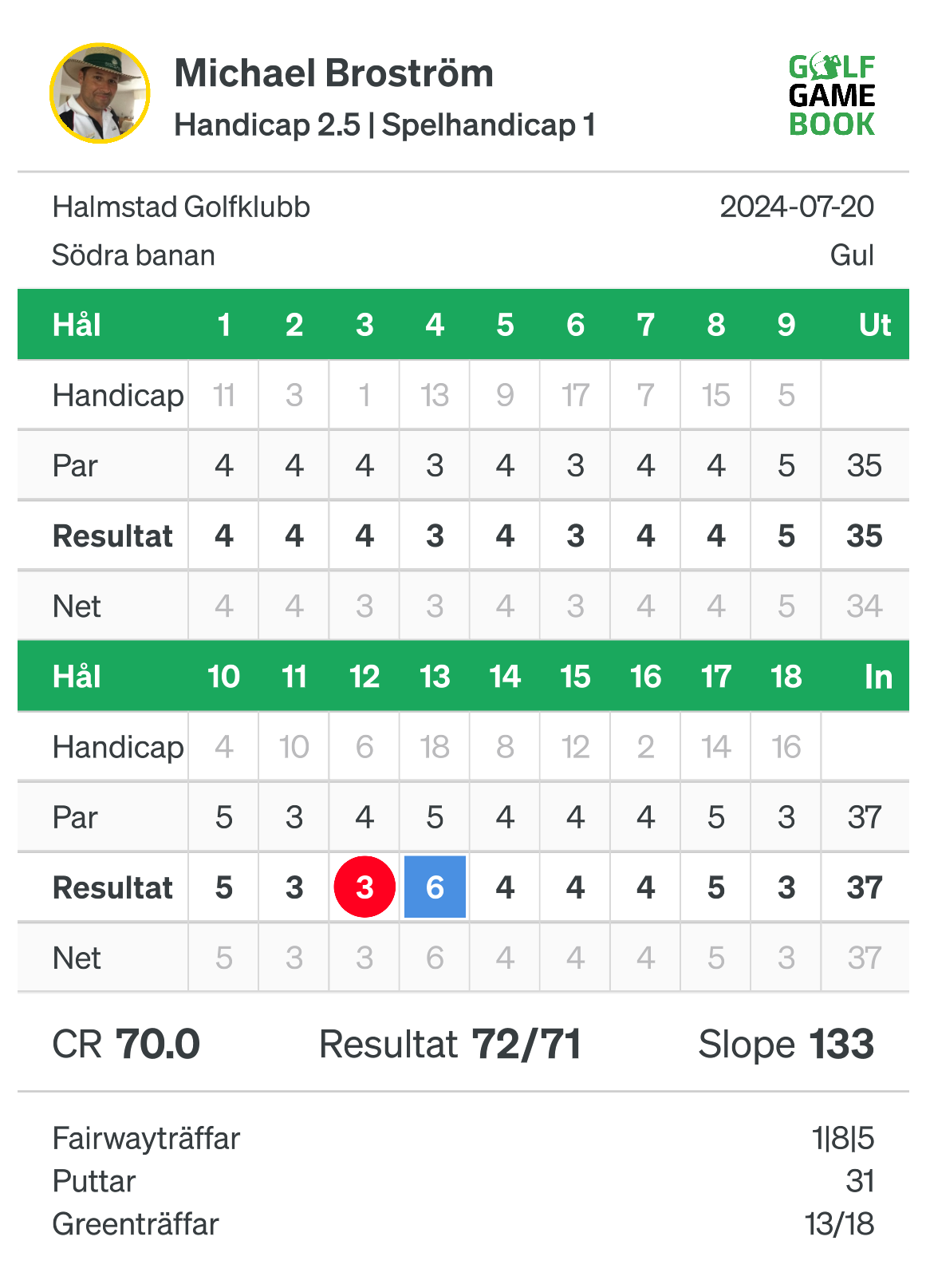926x1288 pixels.
Task: Click Halmstad Golfklubb course name
Action: (x=181, y=207)
